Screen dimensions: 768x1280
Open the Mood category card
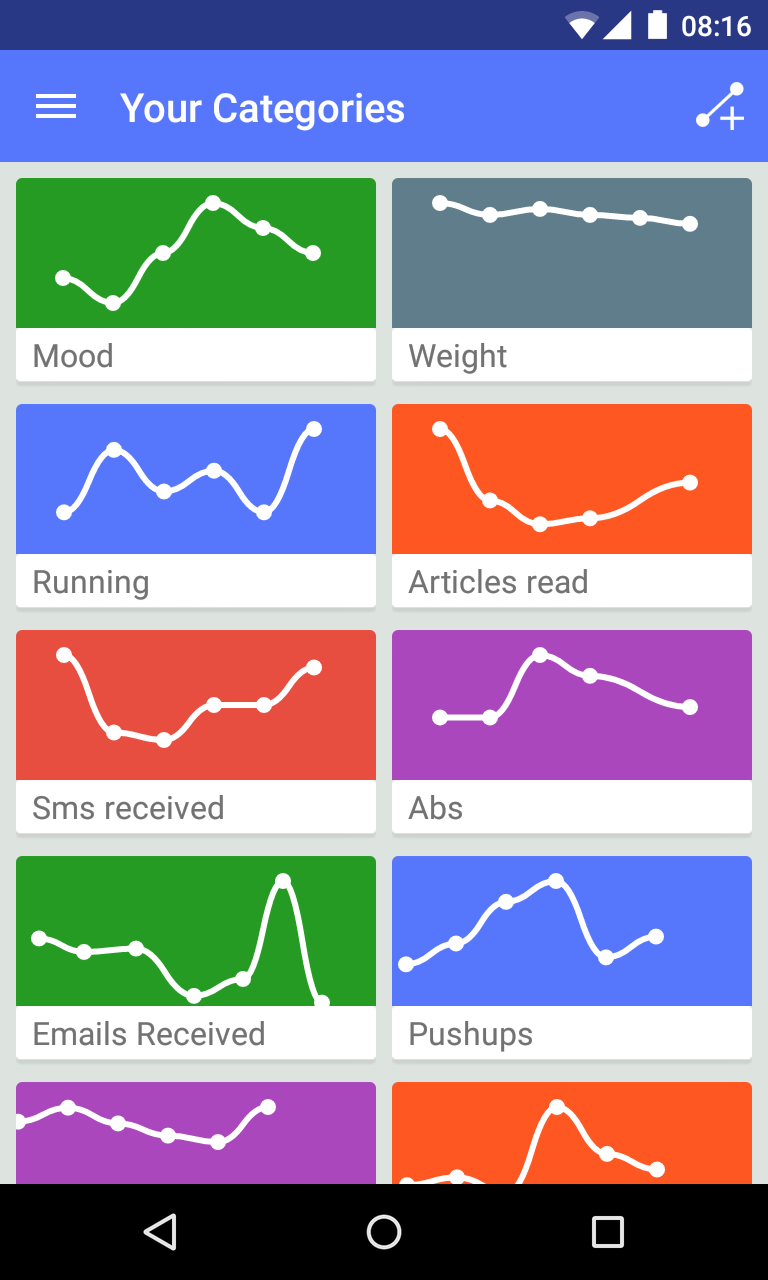coord(196,280)
